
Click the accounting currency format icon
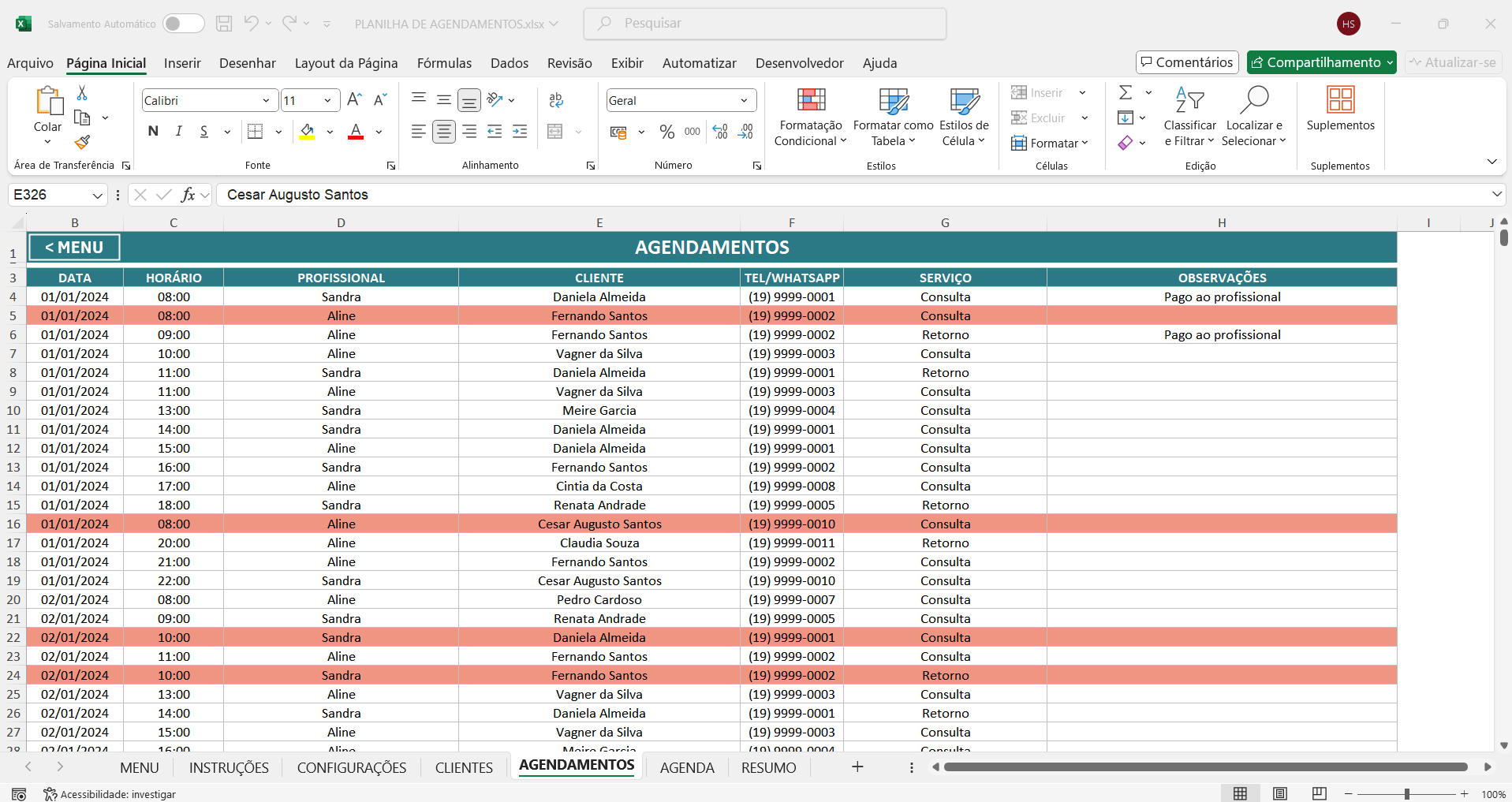coord(618,132)
